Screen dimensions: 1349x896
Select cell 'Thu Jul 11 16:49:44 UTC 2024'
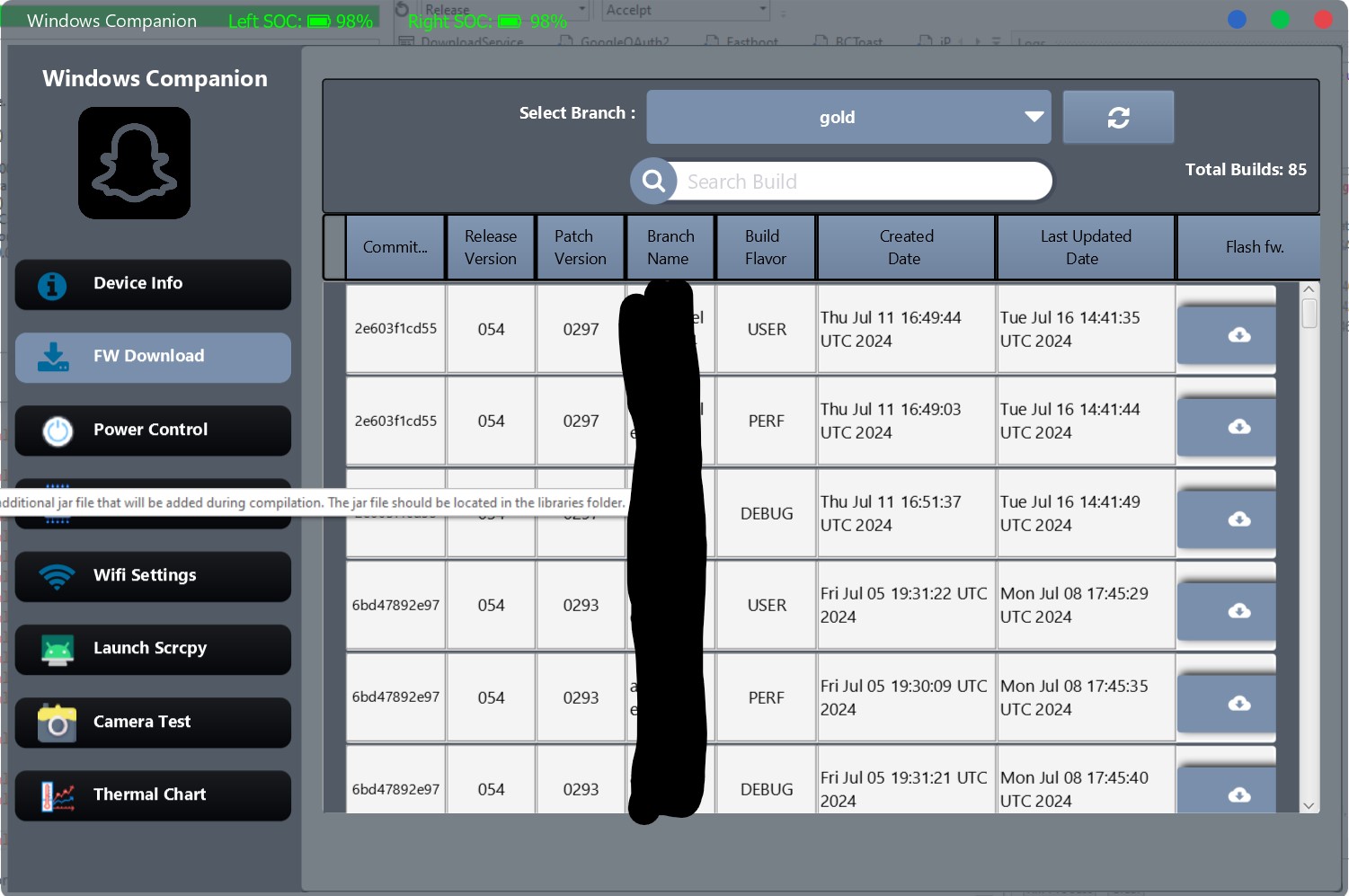coord(906,329)
